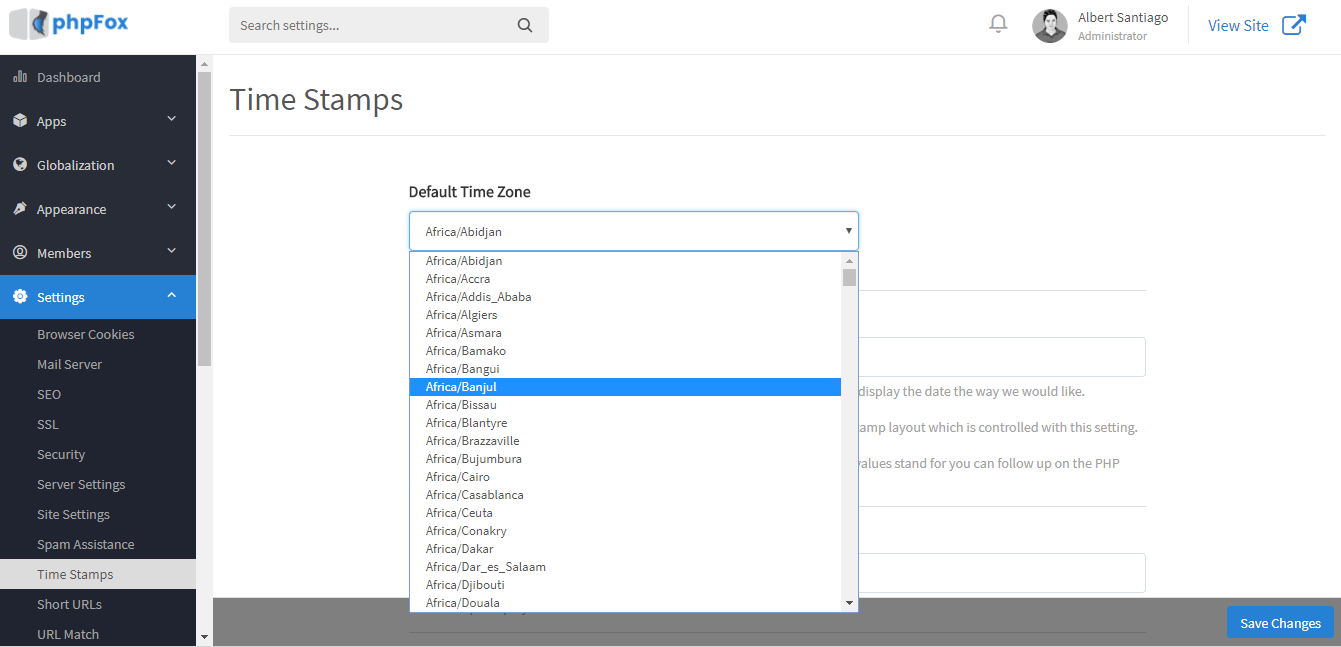Click Albert Santiago's profile avatar

pyautogui.click(x=1049, y=26)
